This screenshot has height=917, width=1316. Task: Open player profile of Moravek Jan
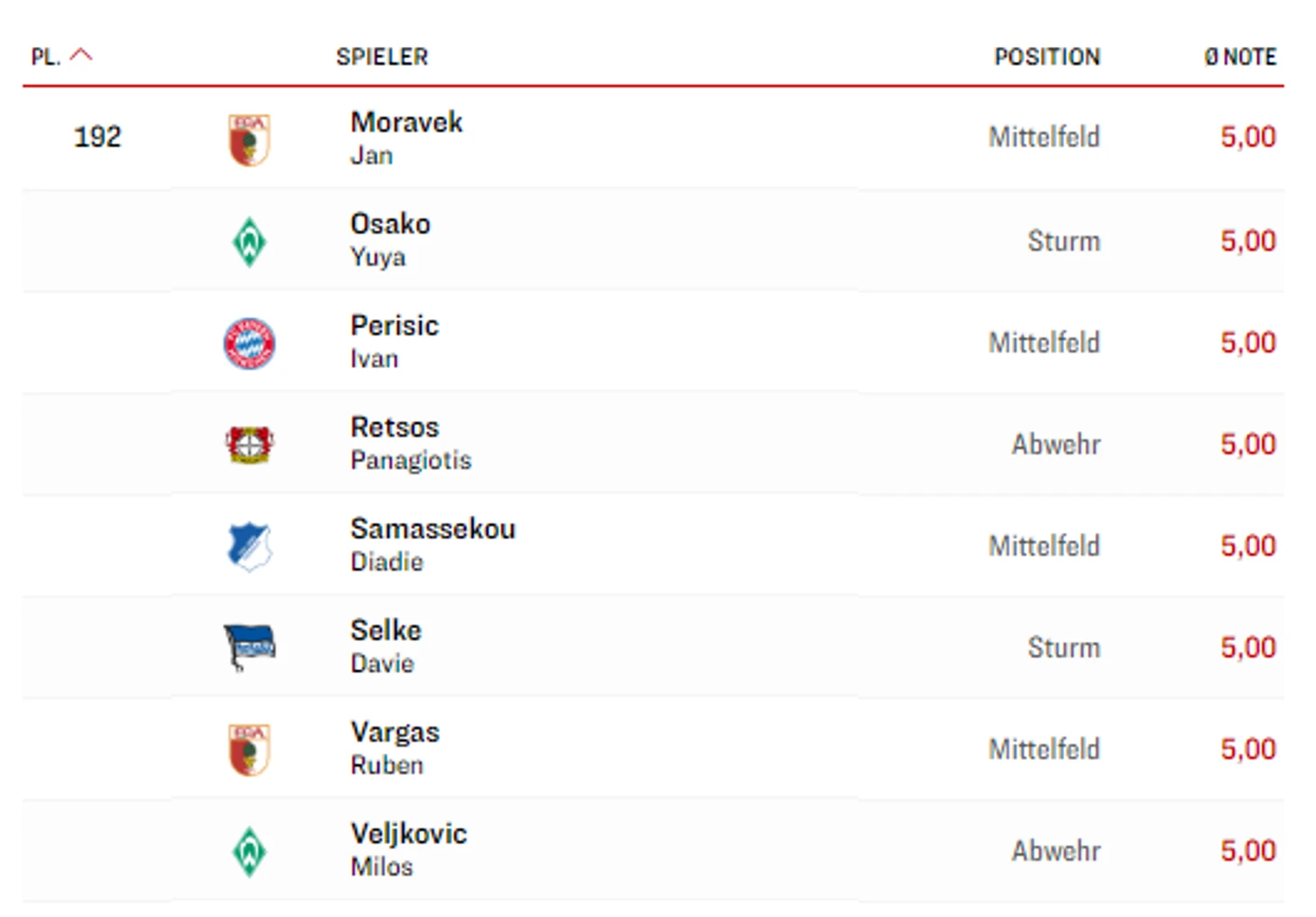407,138
